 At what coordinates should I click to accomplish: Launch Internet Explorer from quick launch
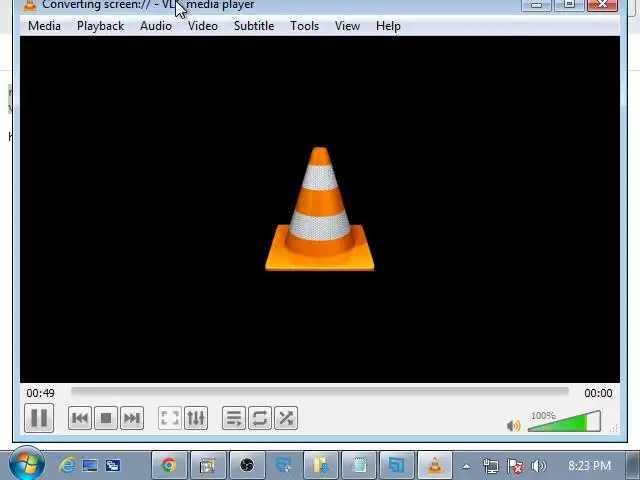[67, 465]
